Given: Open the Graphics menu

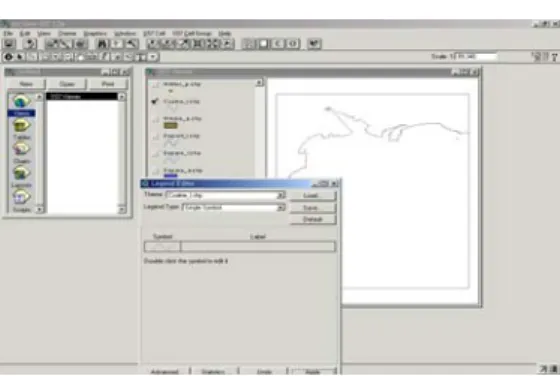Looking at the screenshot, I should coord(95,34).
